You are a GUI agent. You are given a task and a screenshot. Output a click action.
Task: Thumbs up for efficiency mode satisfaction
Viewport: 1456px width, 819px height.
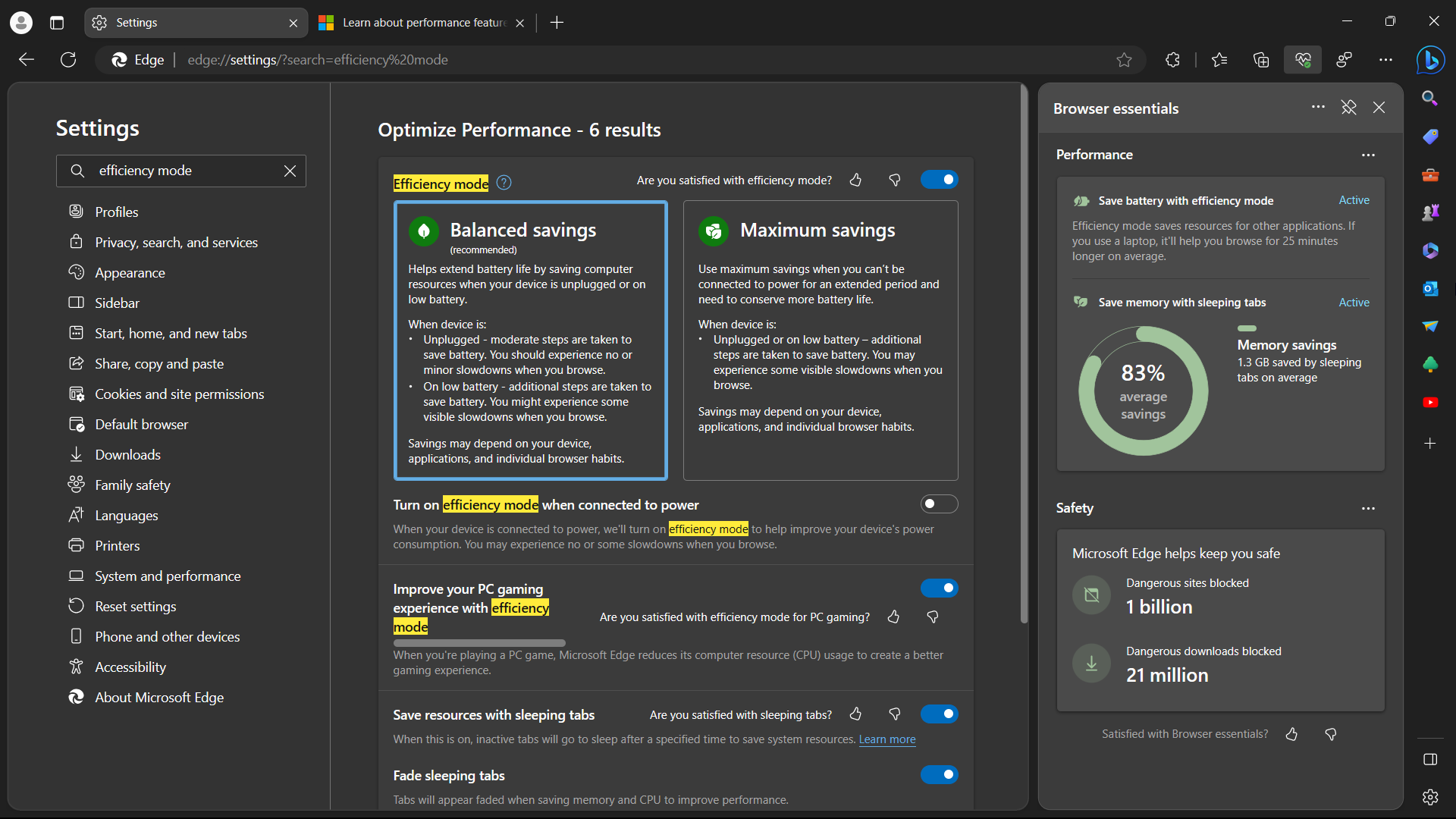(x=855, y=180)
